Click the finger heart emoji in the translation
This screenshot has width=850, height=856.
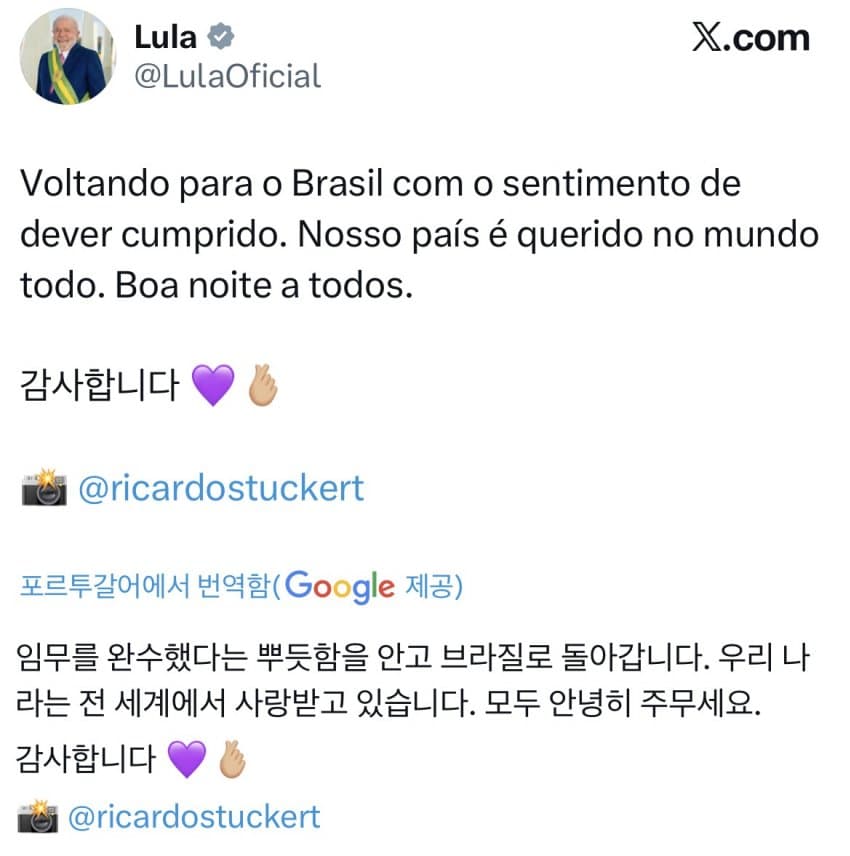click(x=232, y=759)
